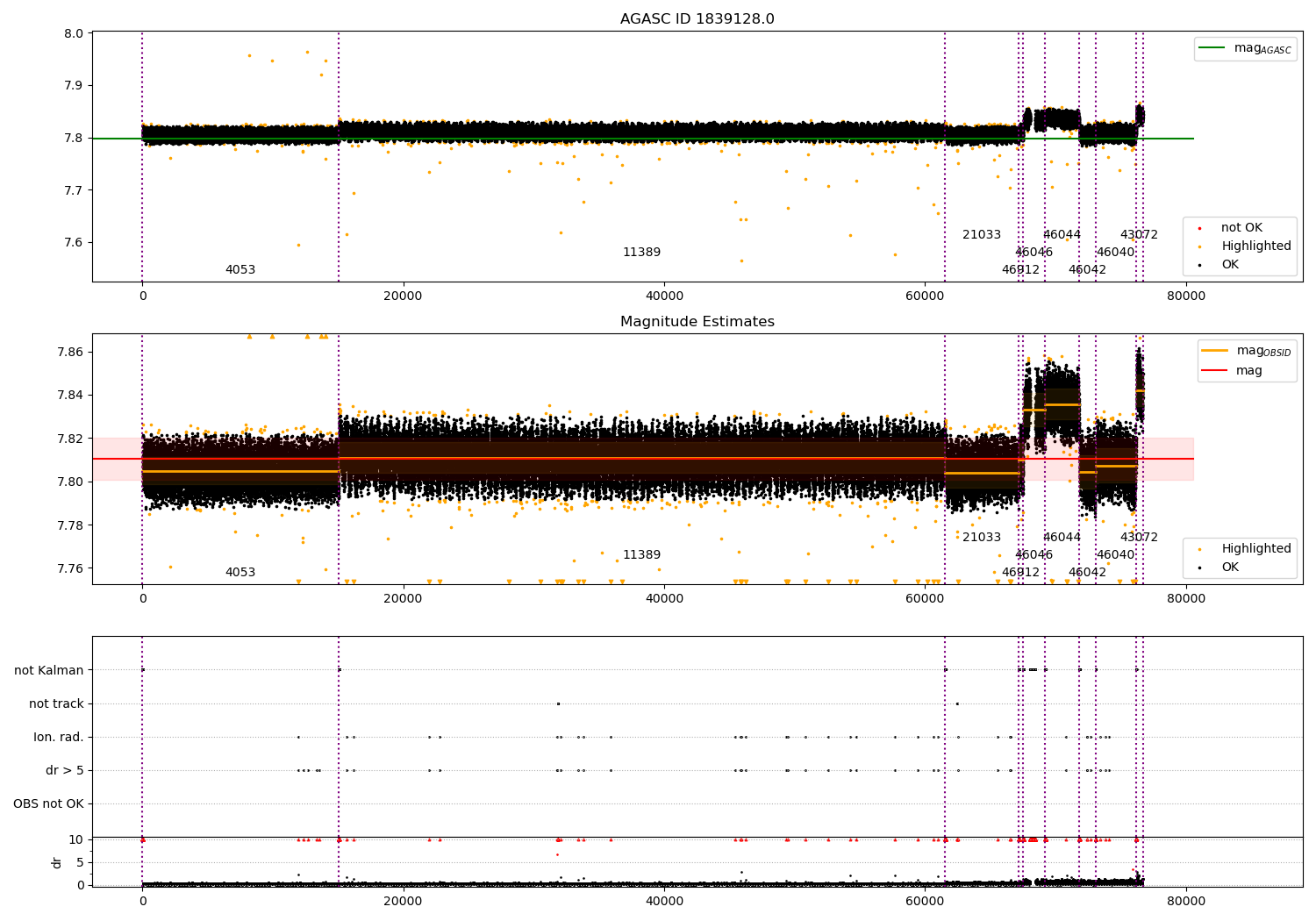Click OBSID label 46912 in Magnitude Estimates plot
This screenshot has height=921, width=1316.
1020,573
